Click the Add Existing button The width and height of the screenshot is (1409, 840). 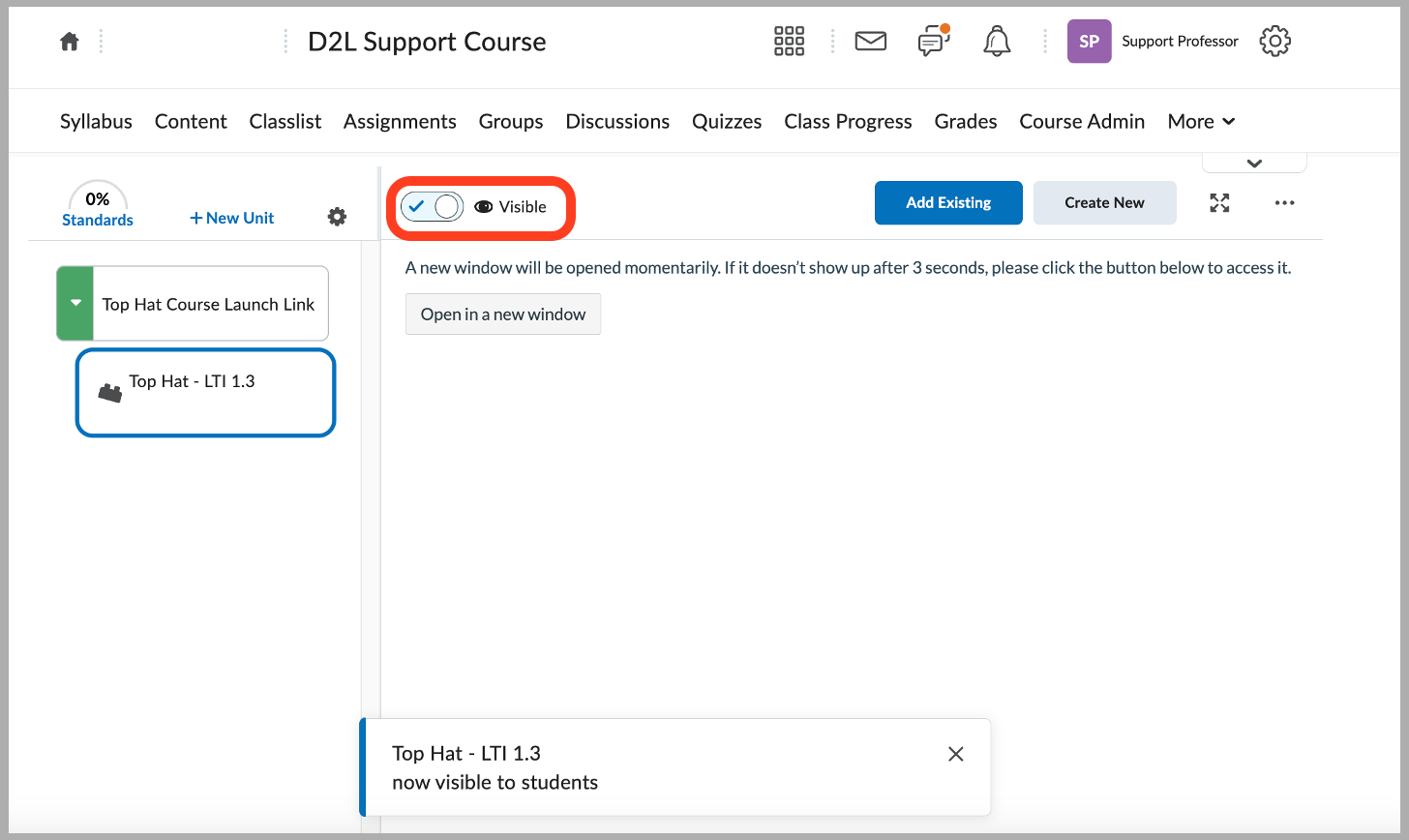pos(947,202)
